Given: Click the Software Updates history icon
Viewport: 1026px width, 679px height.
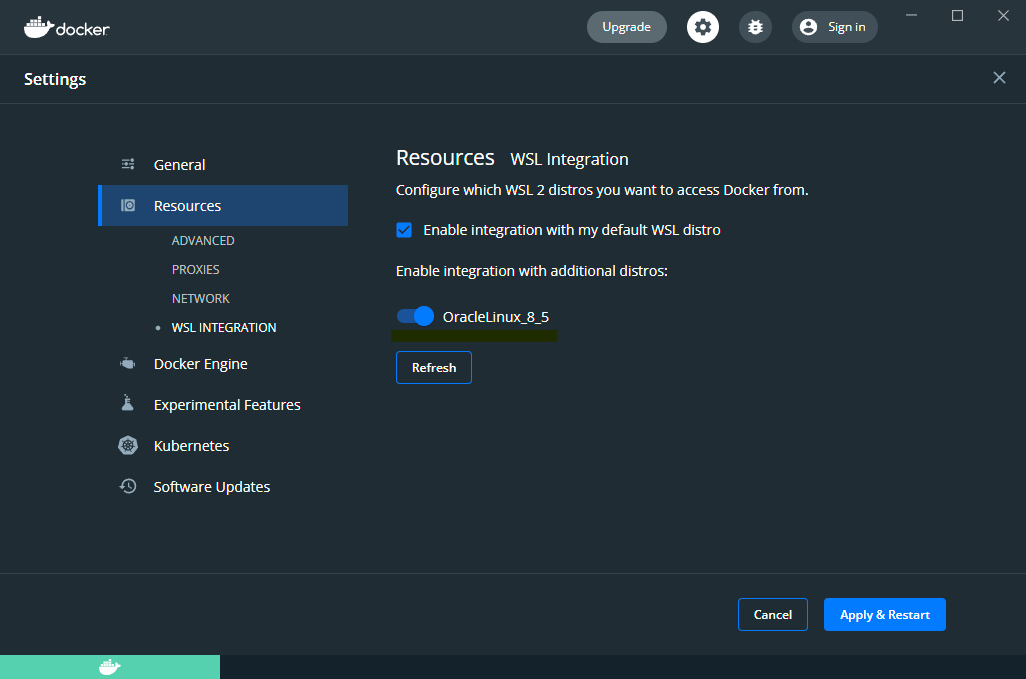Looking at the screenshot, I should pos(128,486).
